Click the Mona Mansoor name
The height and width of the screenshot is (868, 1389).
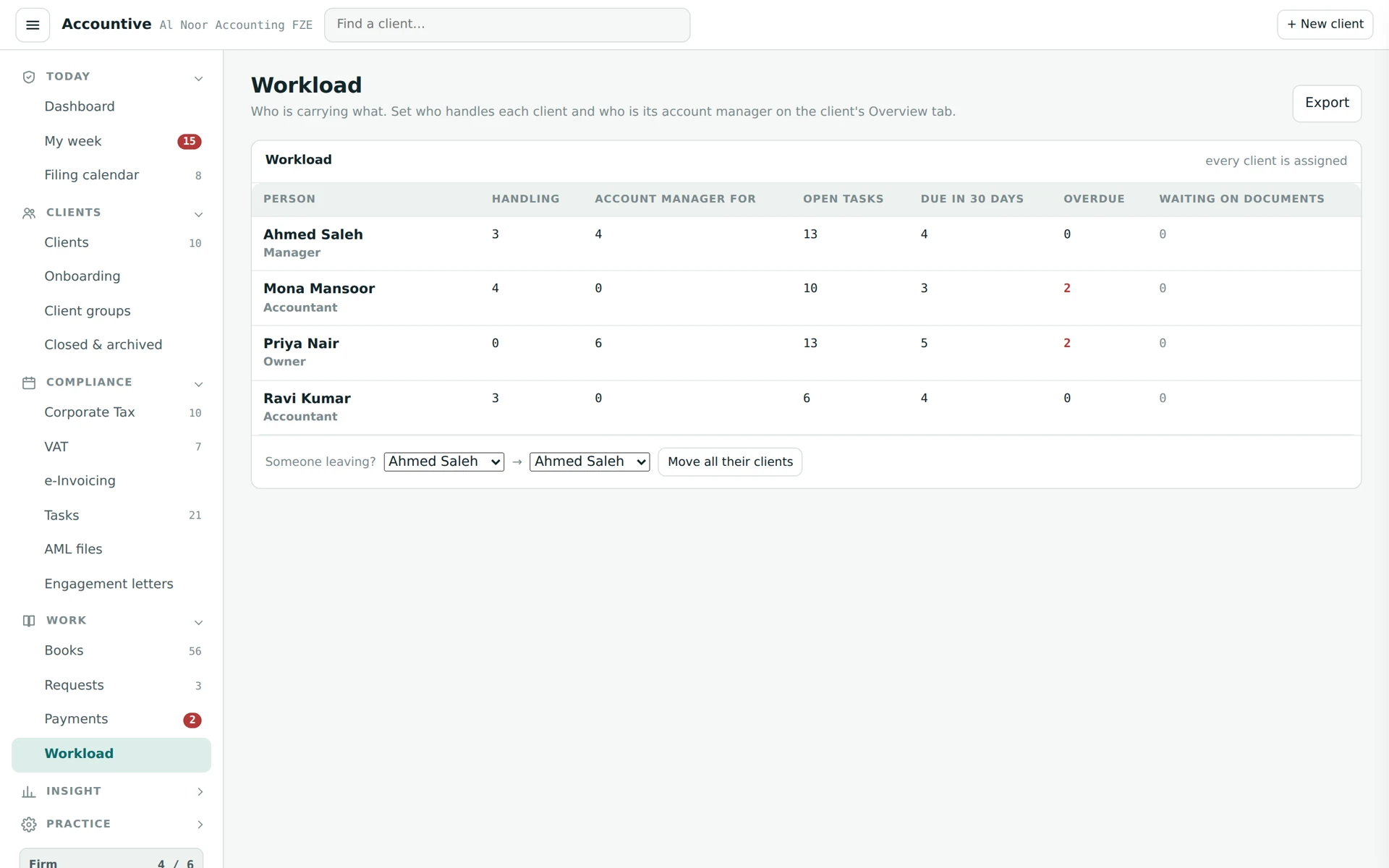(319, 289)
